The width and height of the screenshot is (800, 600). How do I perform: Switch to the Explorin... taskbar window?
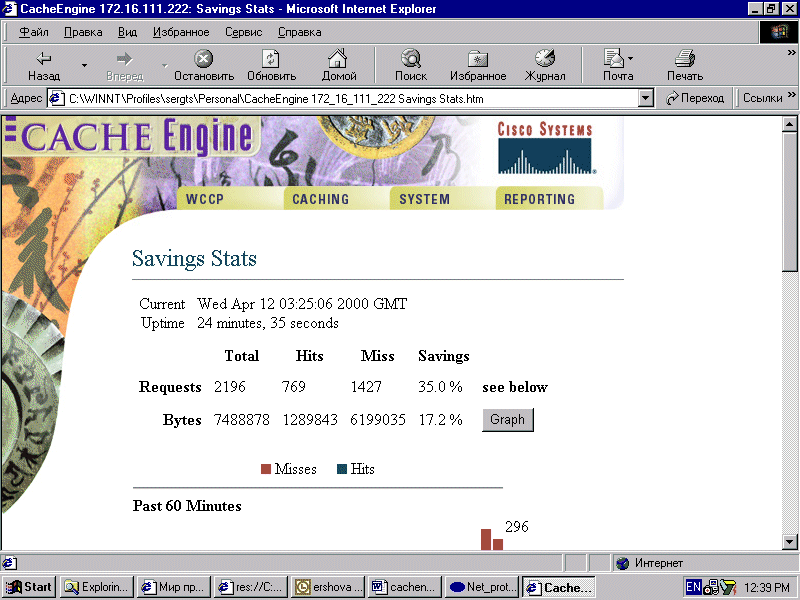tap(97, 587)
